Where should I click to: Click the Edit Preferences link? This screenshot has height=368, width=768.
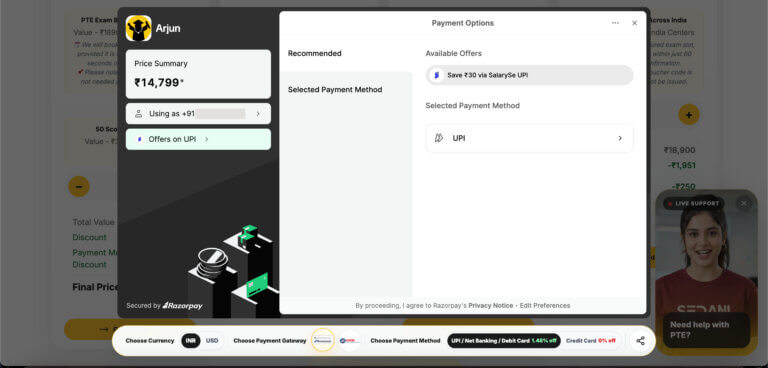point(545,305)
